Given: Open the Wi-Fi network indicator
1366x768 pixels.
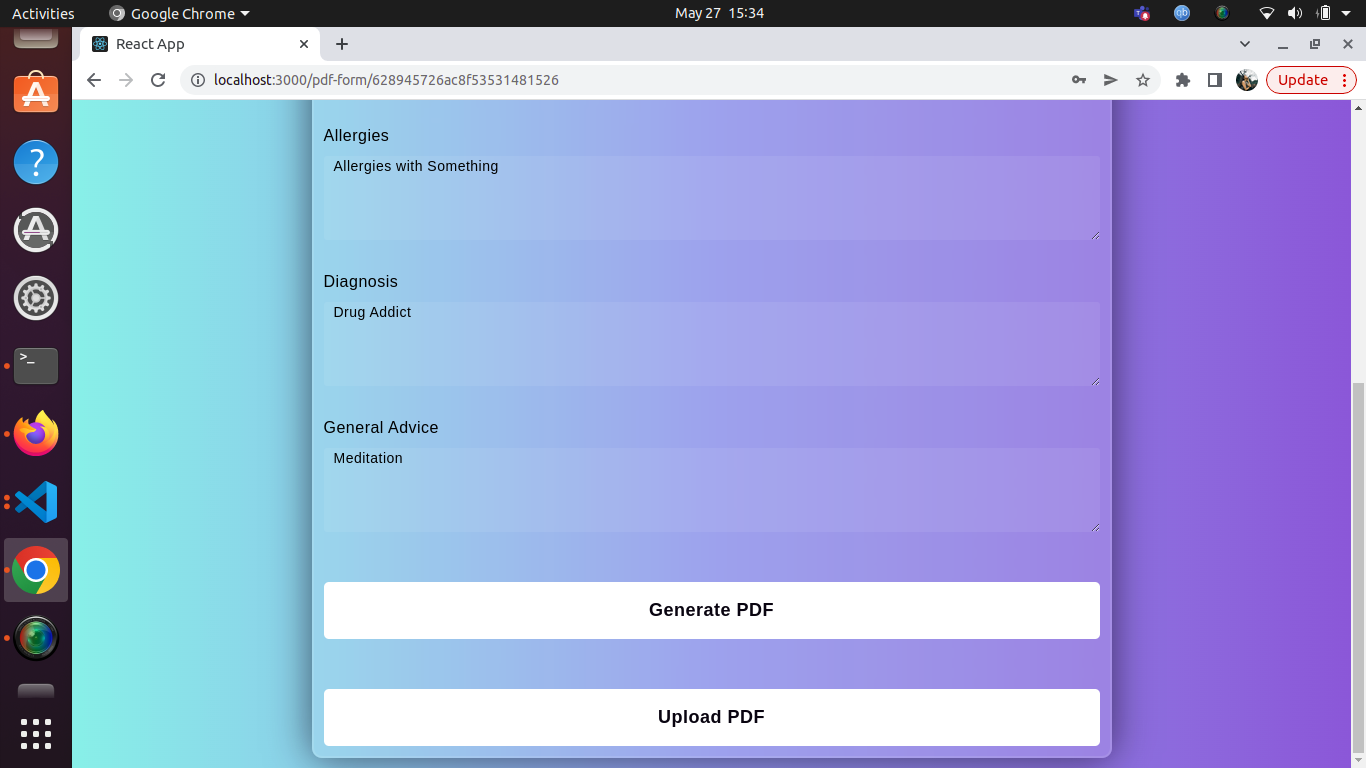Looking at the screenshot, I should tap(1267, 13).
